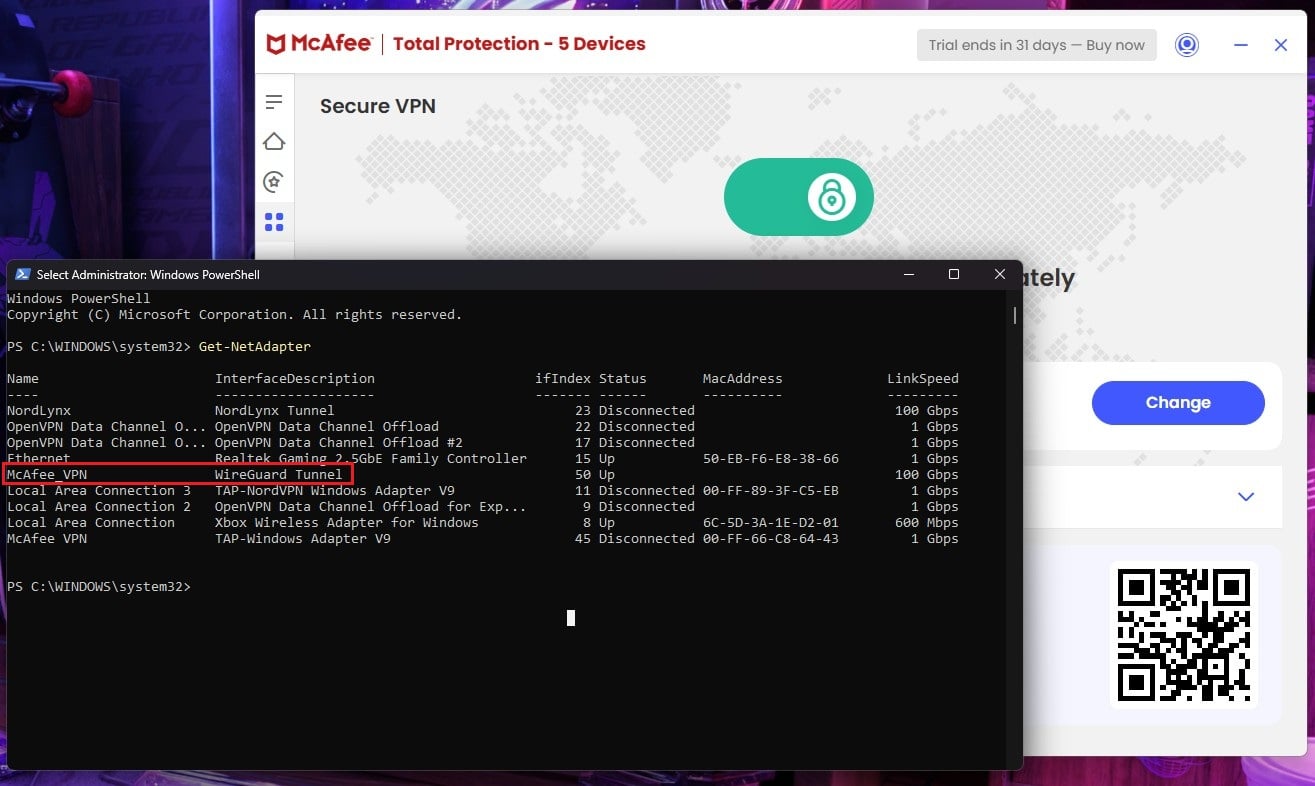The image size is (1315, 786).
Task: Toggle the Secure VPN connection switch
Action: (x=798, y=197)
